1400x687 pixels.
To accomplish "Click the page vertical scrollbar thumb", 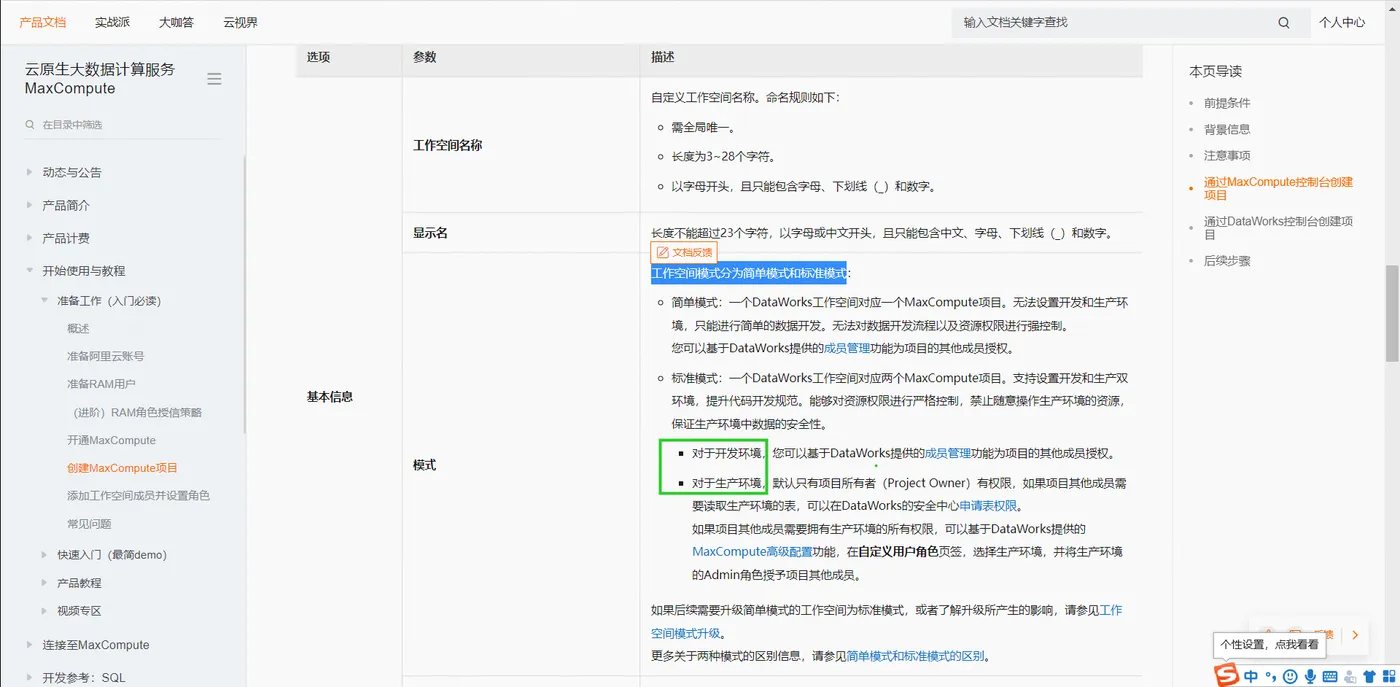I will point(1392,312).
